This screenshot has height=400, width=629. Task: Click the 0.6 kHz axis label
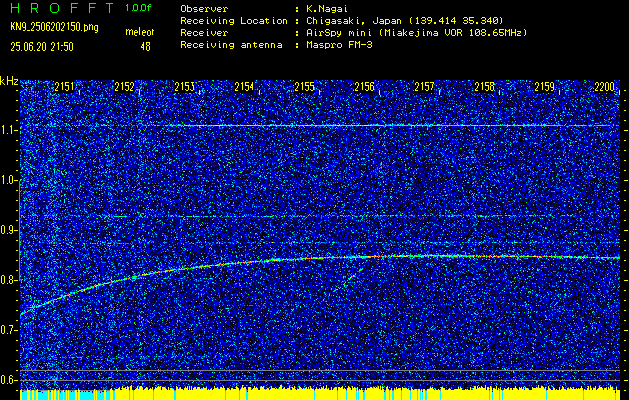coord(9,380)
